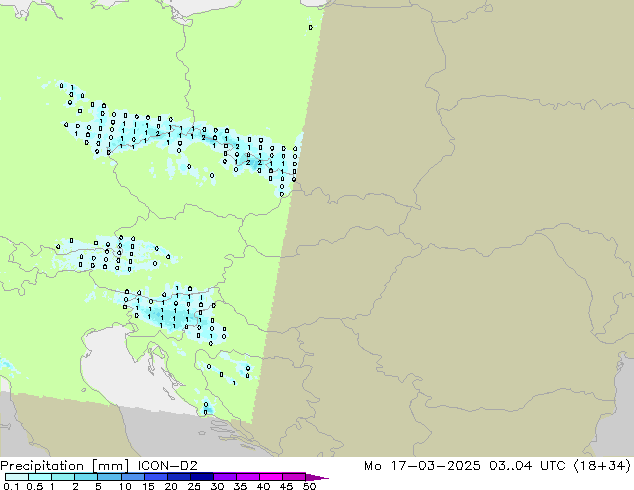Select the 45–50 mm legend color swatch

pos(294,477)
